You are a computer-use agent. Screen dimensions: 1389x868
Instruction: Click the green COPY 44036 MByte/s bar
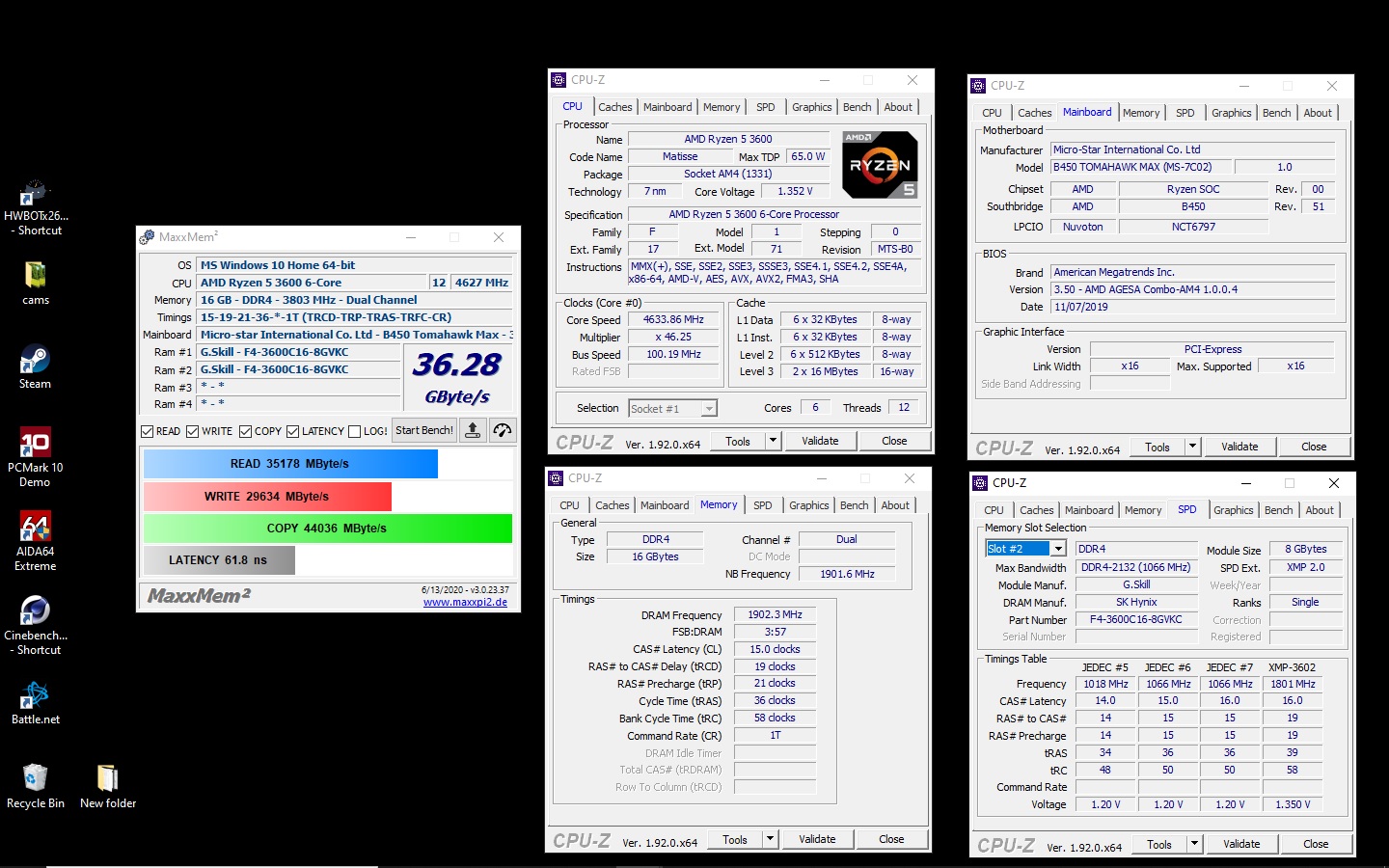point(327,529)
